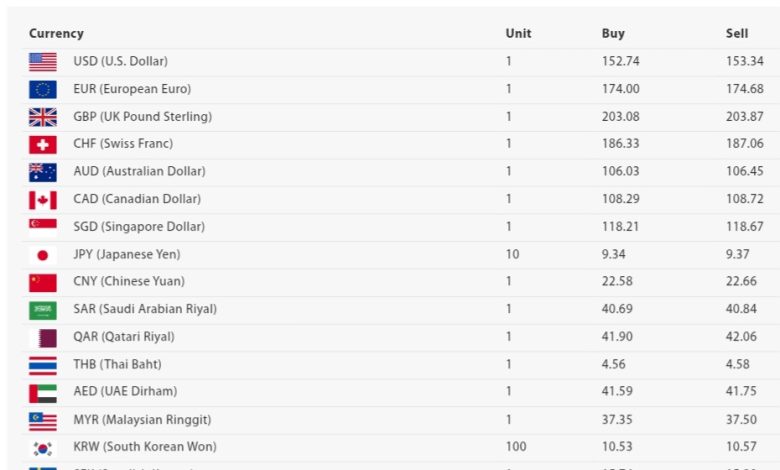The image size is (780, 470).
Task: Click the Canadian maple leaf flag
Action: pos(43,200)
